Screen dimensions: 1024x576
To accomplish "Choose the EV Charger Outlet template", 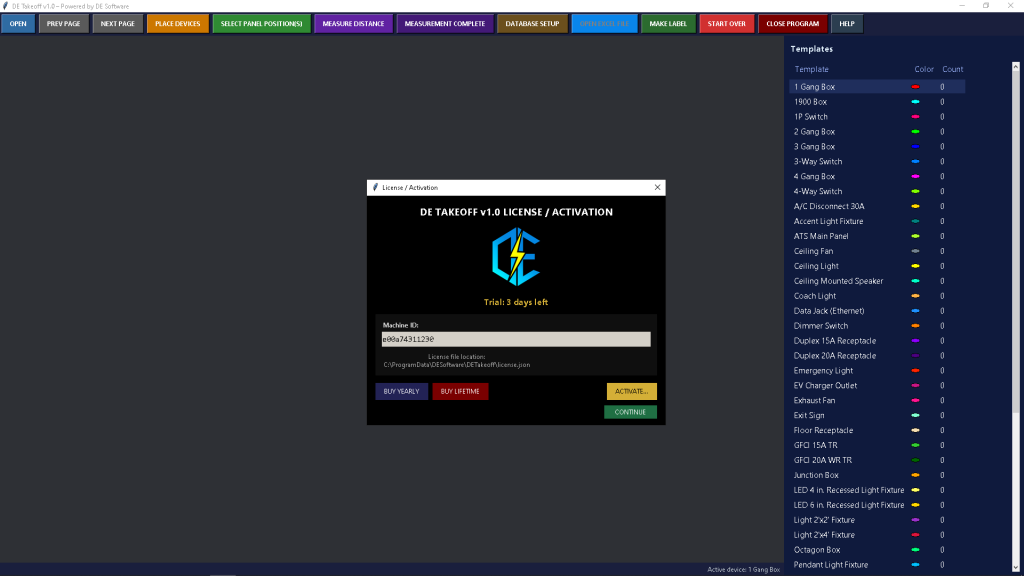I will [826, 385].
